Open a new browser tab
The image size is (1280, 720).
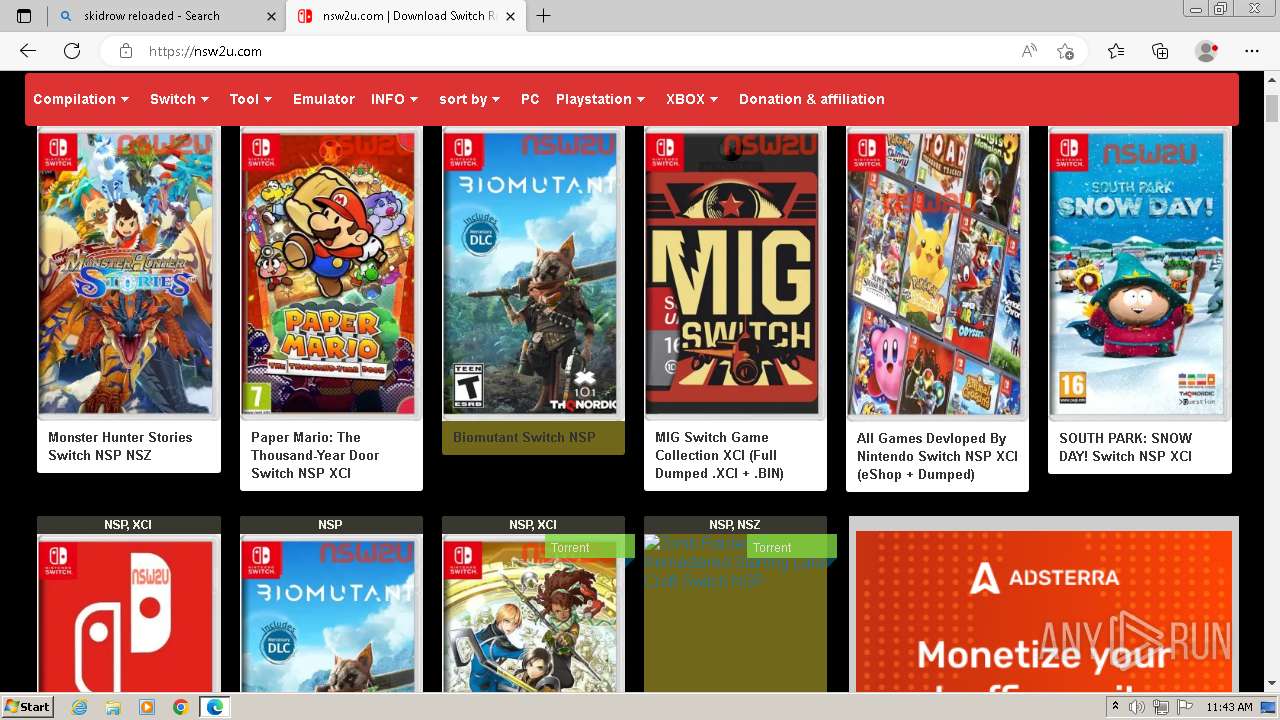[543, 16]
